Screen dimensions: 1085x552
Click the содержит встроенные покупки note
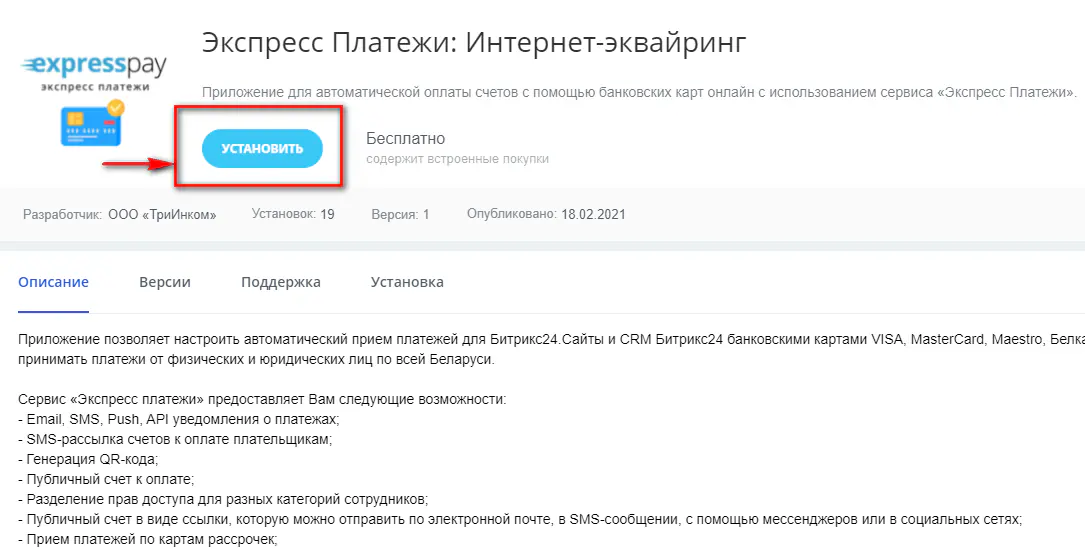(x=457, y=159)
